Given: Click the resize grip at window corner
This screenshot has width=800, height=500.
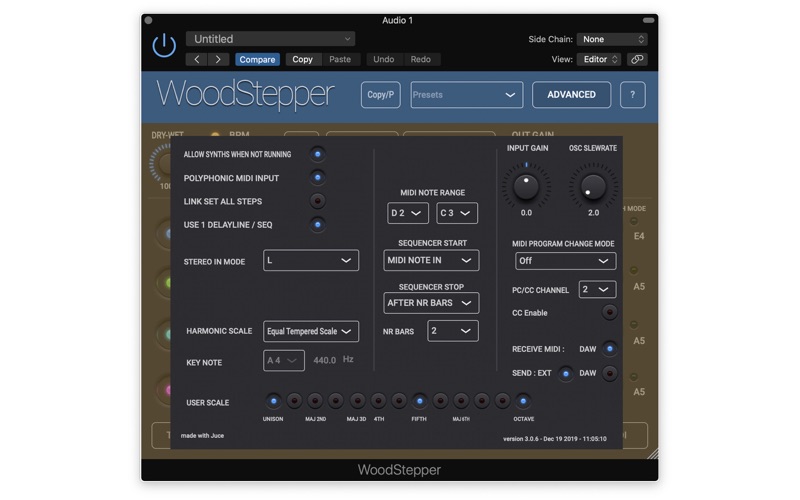Looking at the screenshot, I should point(653,454).
